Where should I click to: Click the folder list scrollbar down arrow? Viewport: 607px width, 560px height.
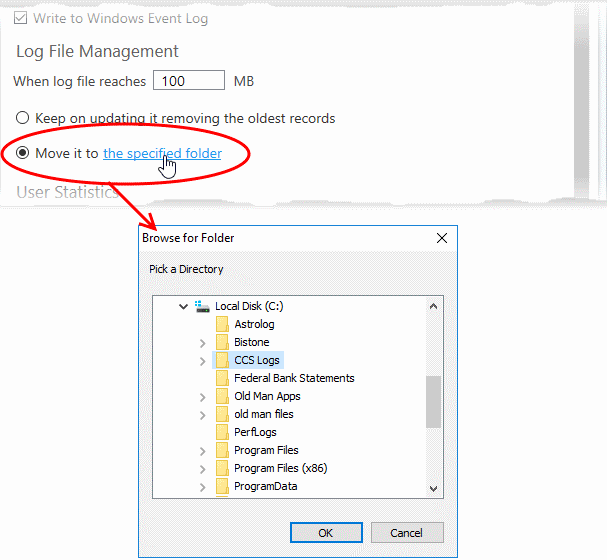434,489
